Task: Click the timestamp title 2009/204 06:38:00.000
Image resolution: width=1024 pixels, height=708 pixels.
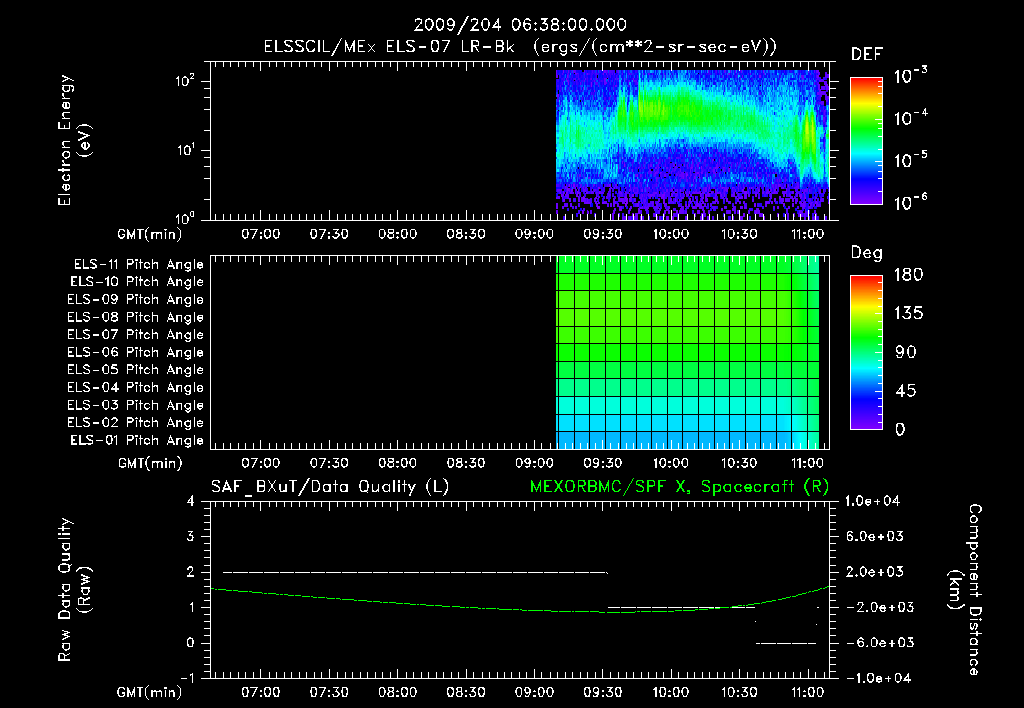Action: pyautogui.click(x=520, y=25)
